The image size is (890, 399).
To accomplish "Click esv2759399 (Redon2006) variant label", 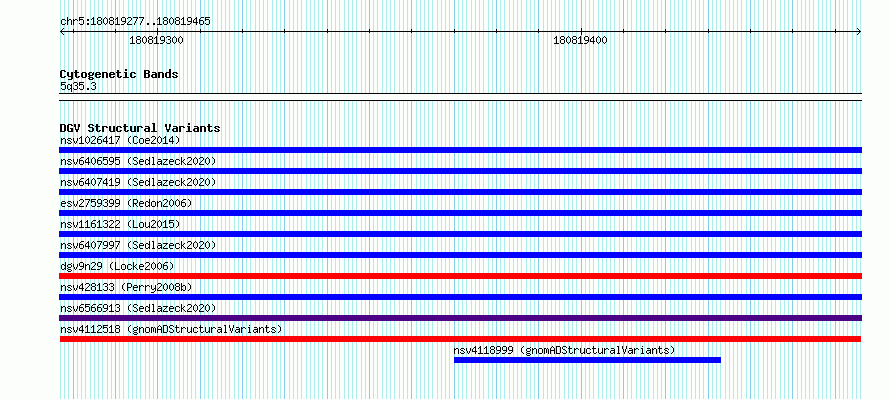I will click(x=126, y=203).
